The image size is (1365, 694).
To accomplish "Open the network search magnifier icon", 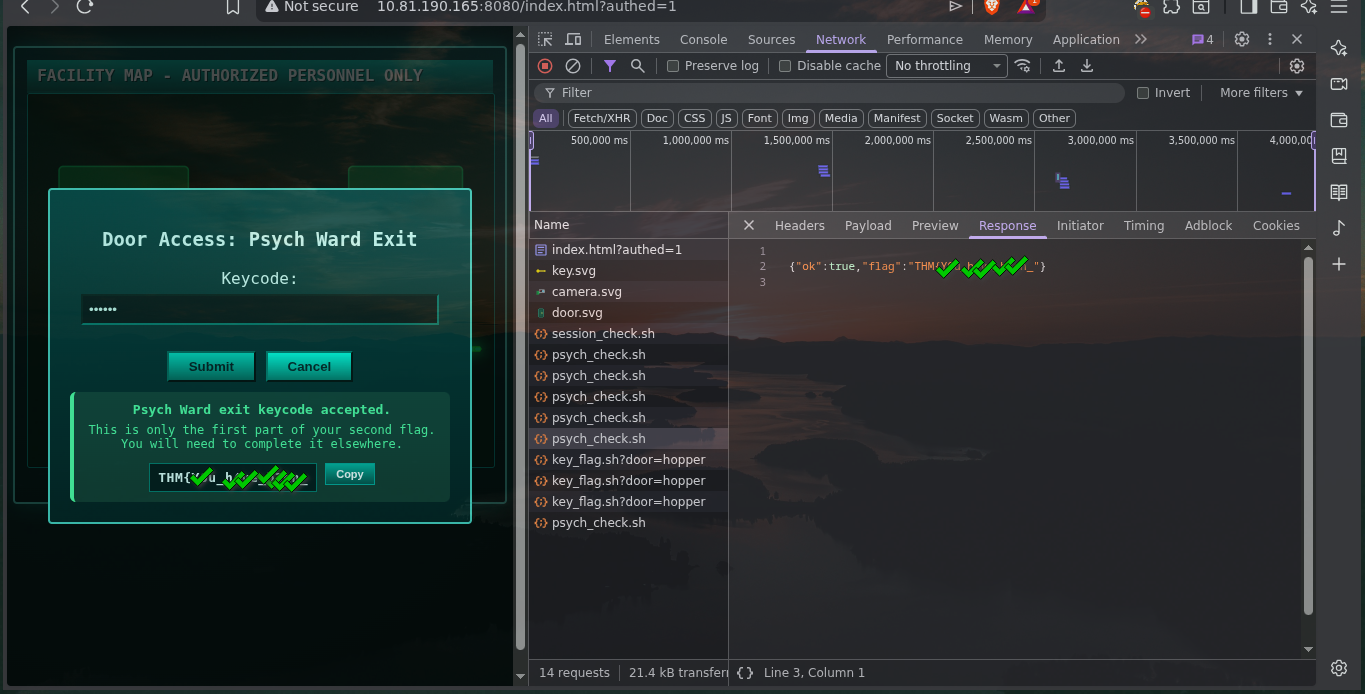I will coord(638,66).
